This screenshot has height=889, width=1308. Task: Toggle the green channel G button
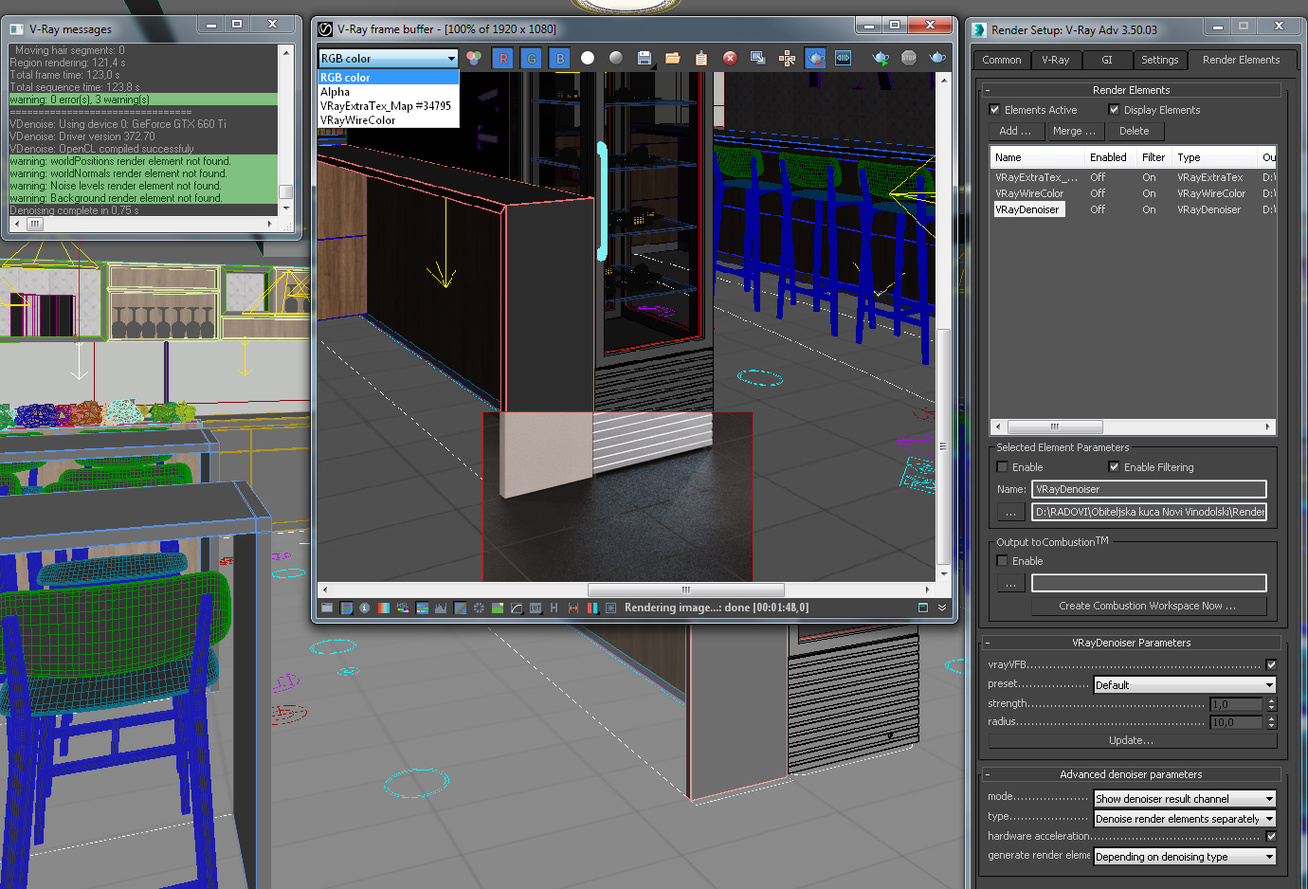pos(532,58)
